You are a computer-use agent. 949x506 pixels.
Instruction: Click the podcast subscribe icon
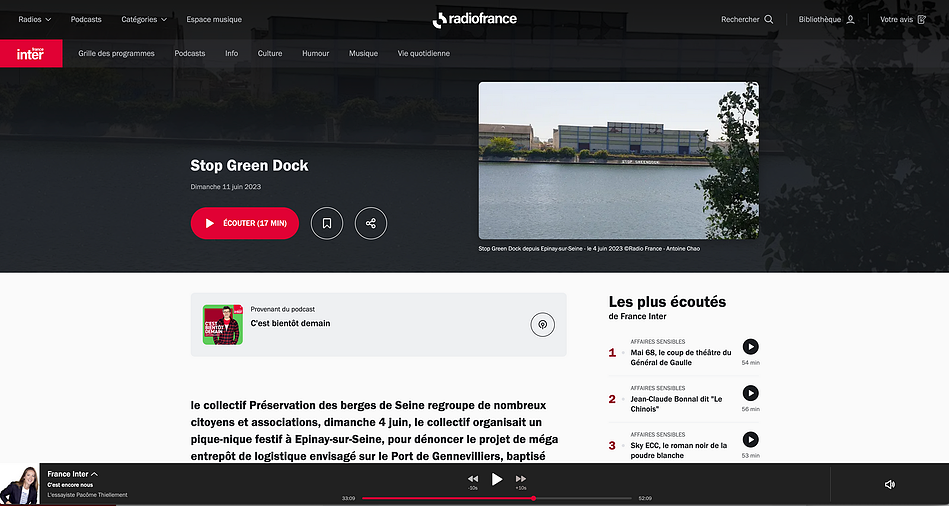(x=542, y=324)
